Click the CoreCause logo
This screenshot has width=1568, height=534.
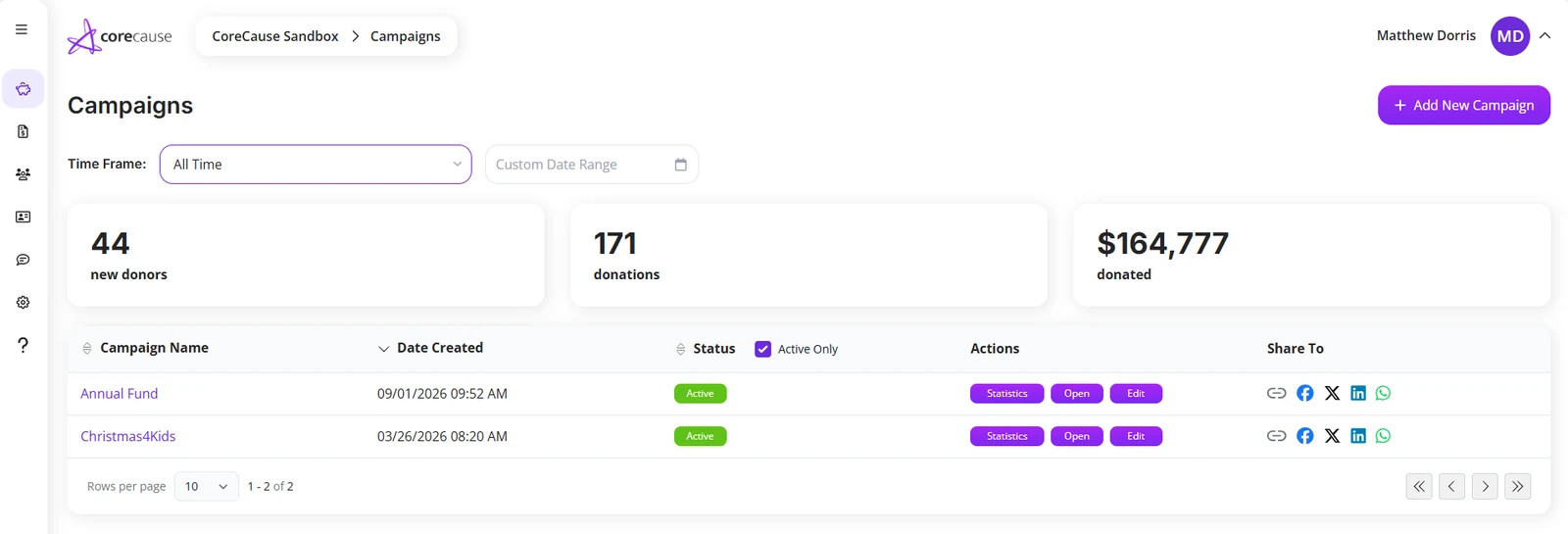coord(120,36)
